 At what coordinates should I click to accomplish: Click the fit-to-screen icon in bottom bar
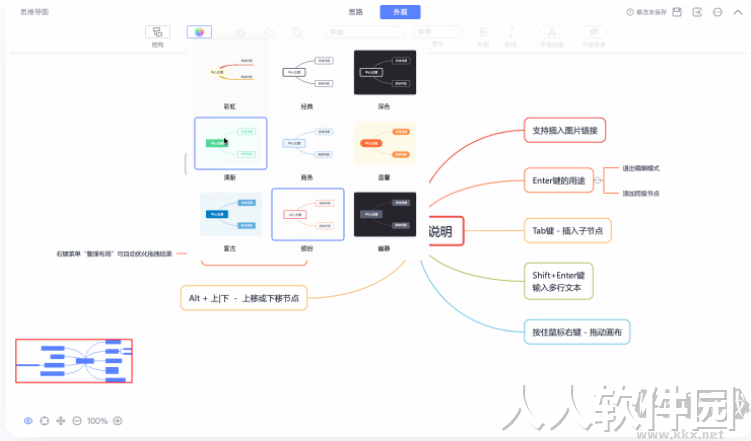point(45,421)
